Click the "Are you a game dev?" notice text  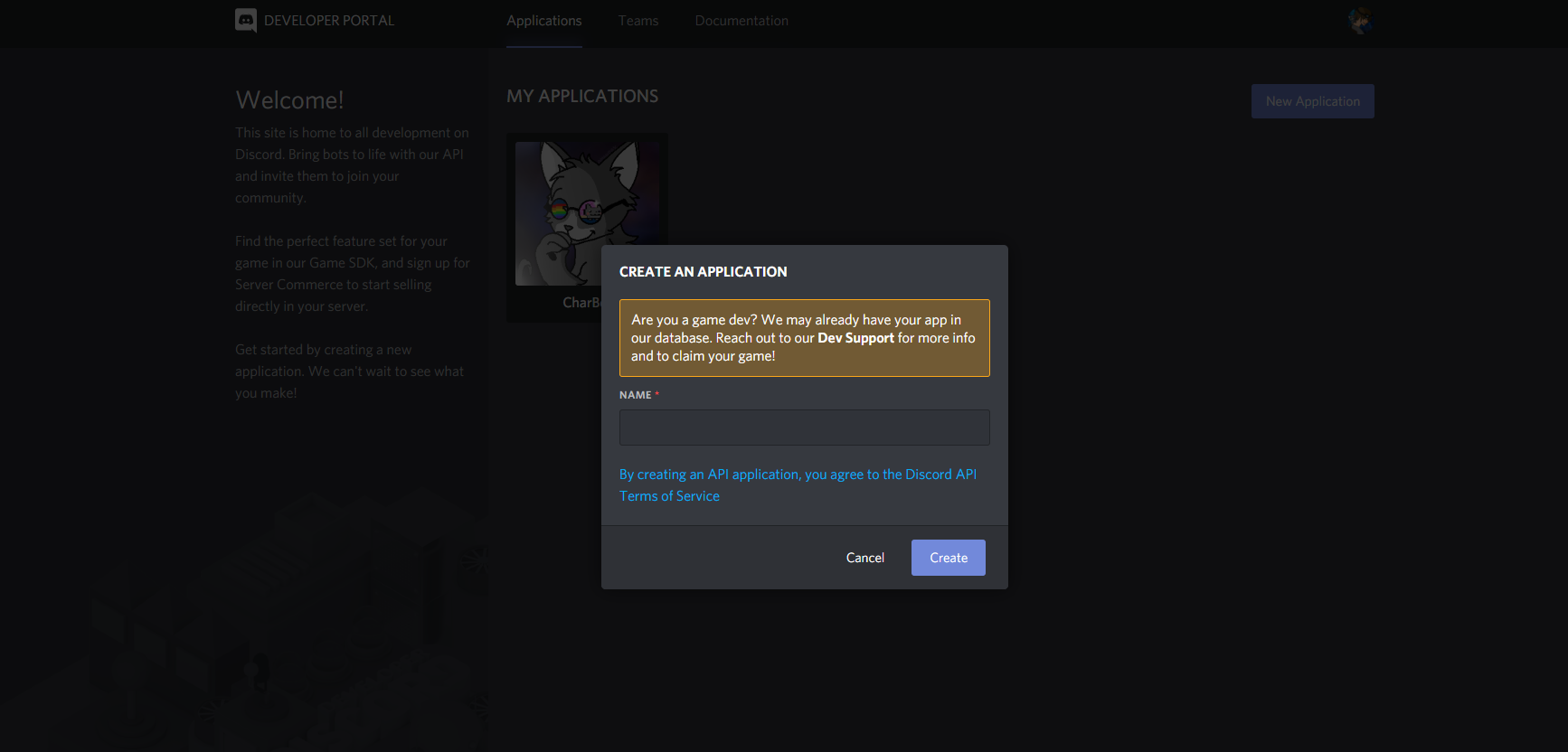point(804,338)
